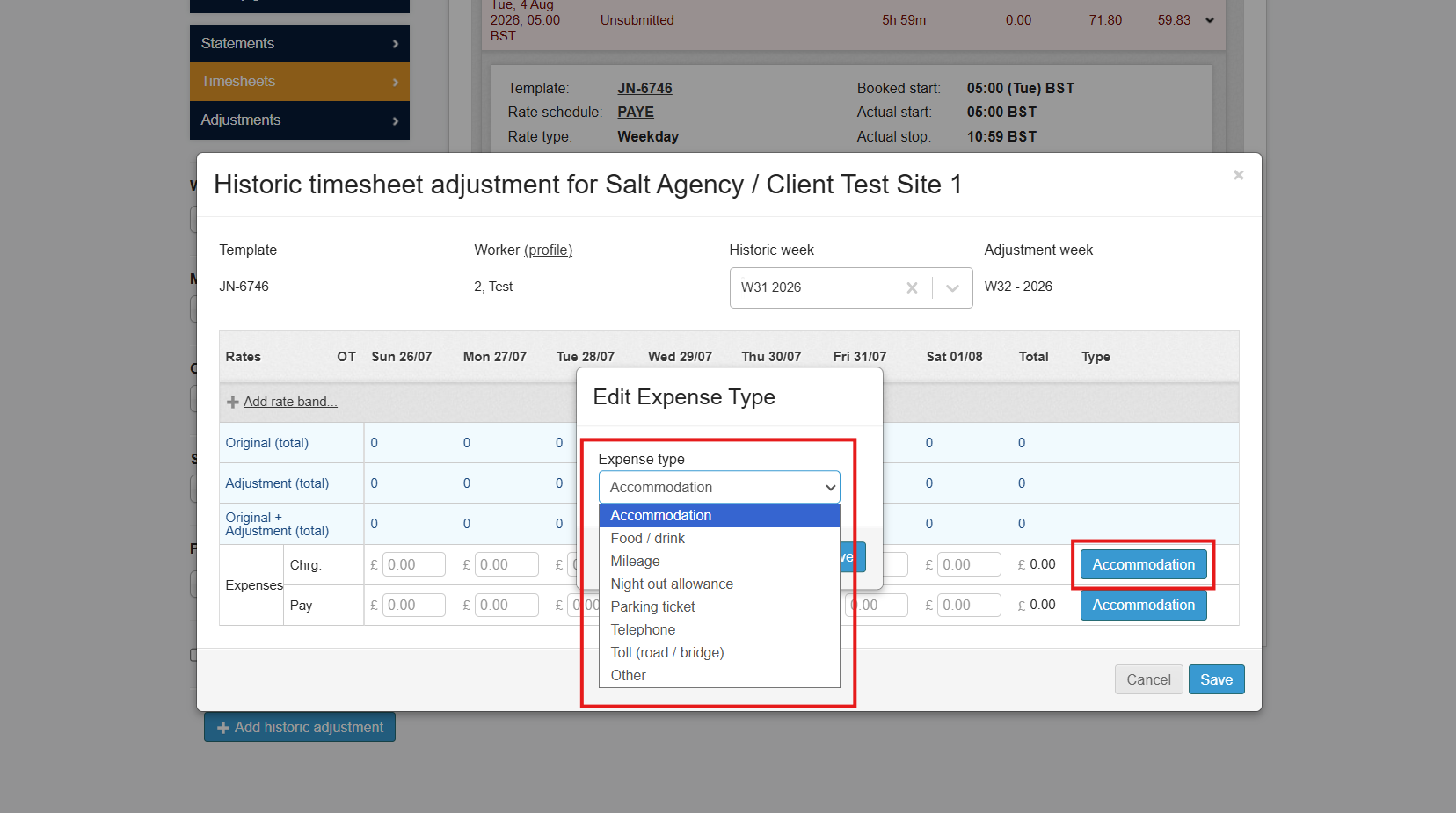Choose Mileage expense type
1456x813 pixels.
[x=719, y=561]
